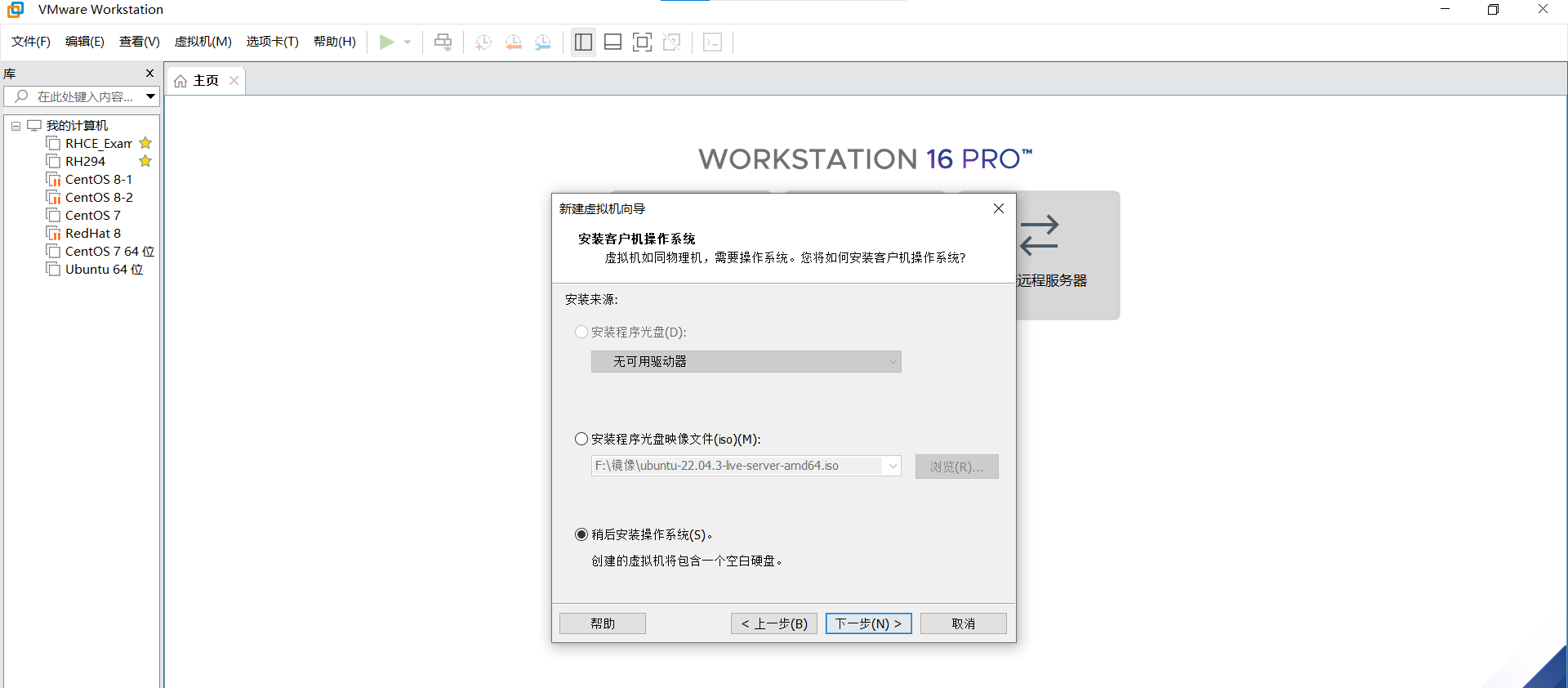Click the Unity mode toolbar icon
1568x688 pixels.
click(672, 42)
